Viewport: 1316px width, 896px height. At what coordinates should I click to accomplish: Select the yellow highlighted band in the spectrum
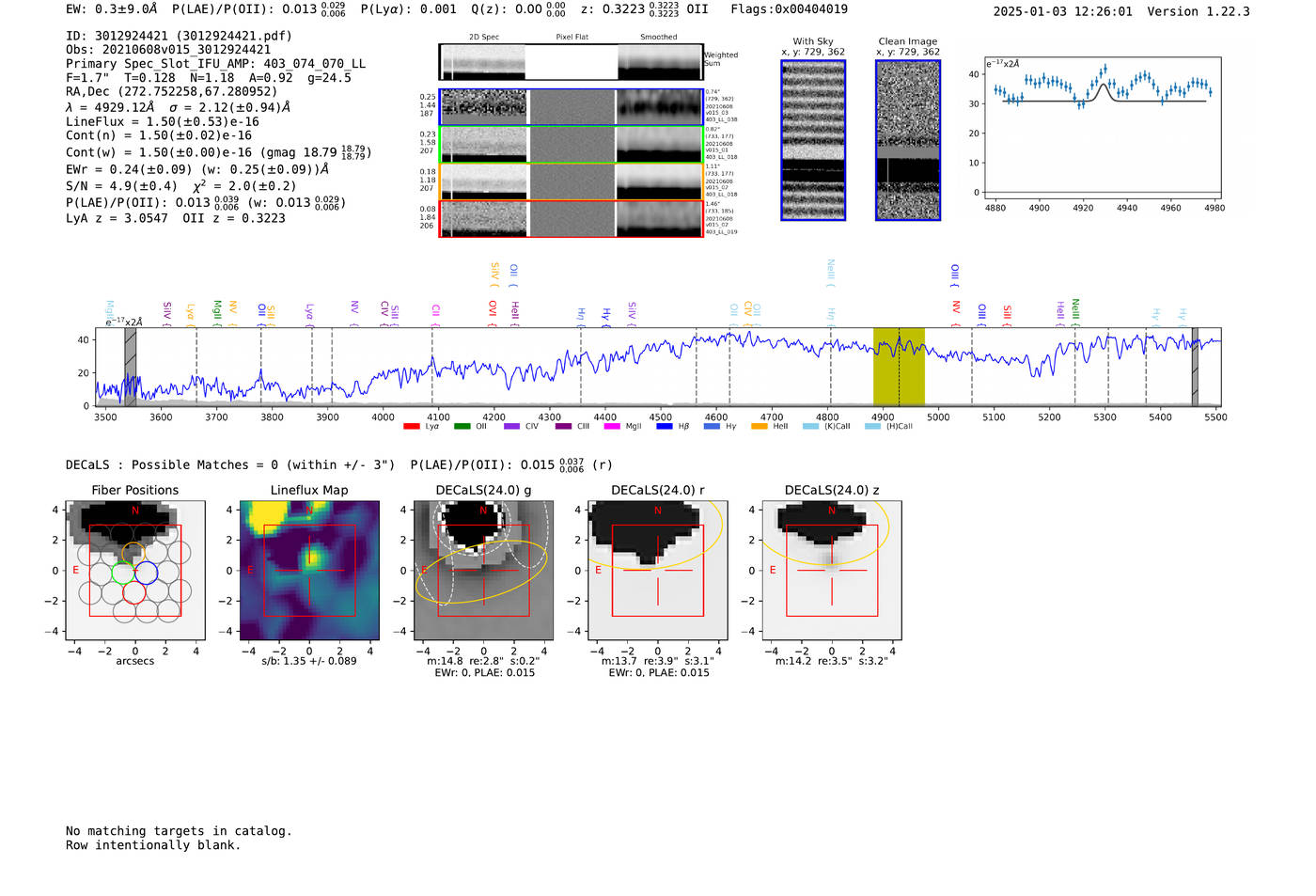[x=899, y=367]
